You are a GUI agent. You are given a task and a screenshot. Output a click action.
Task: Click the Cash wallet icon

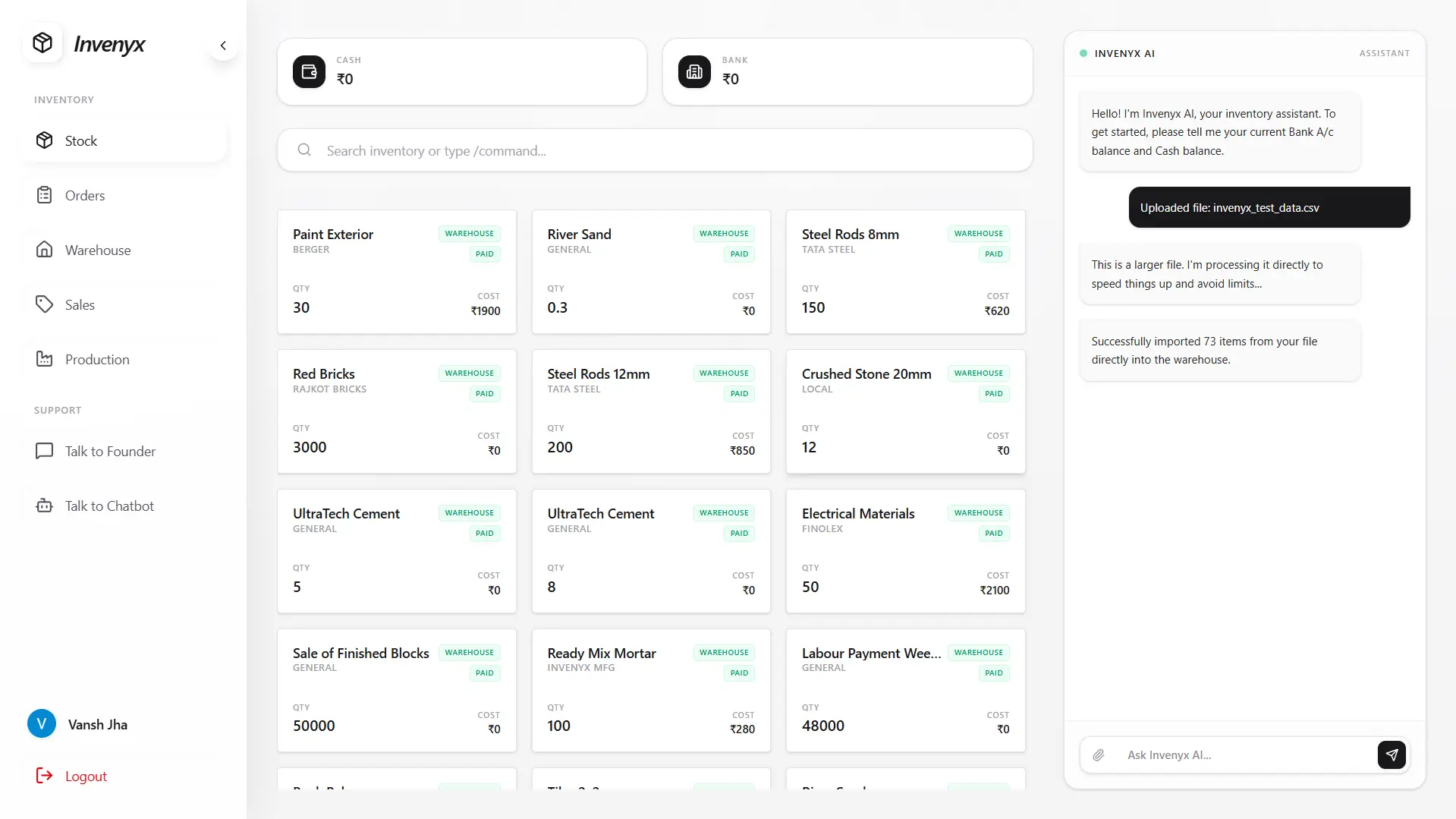pyautogui.click(x=309, y=72)
